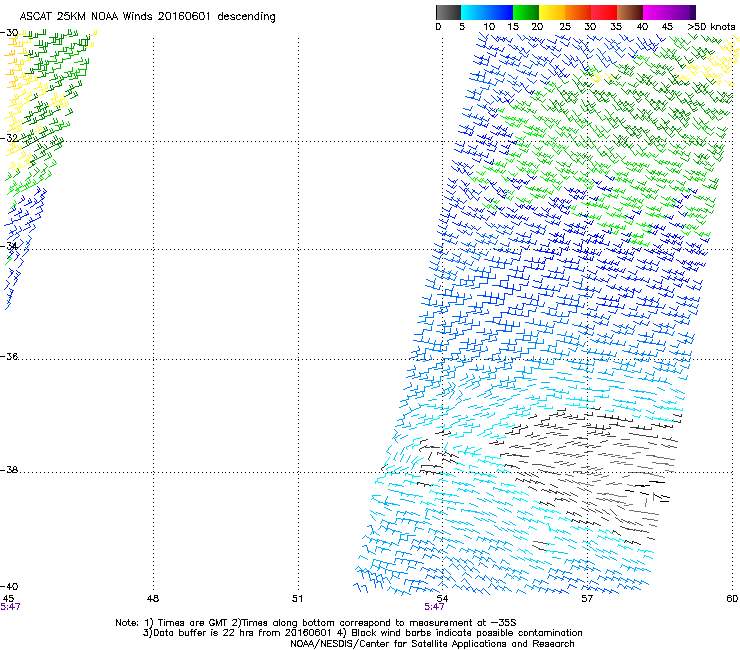Click the title 'ASCAT 25KM NOAA Winds 20160601 descending'
This screenshot has width=740, height=650.
click(147, 17)
